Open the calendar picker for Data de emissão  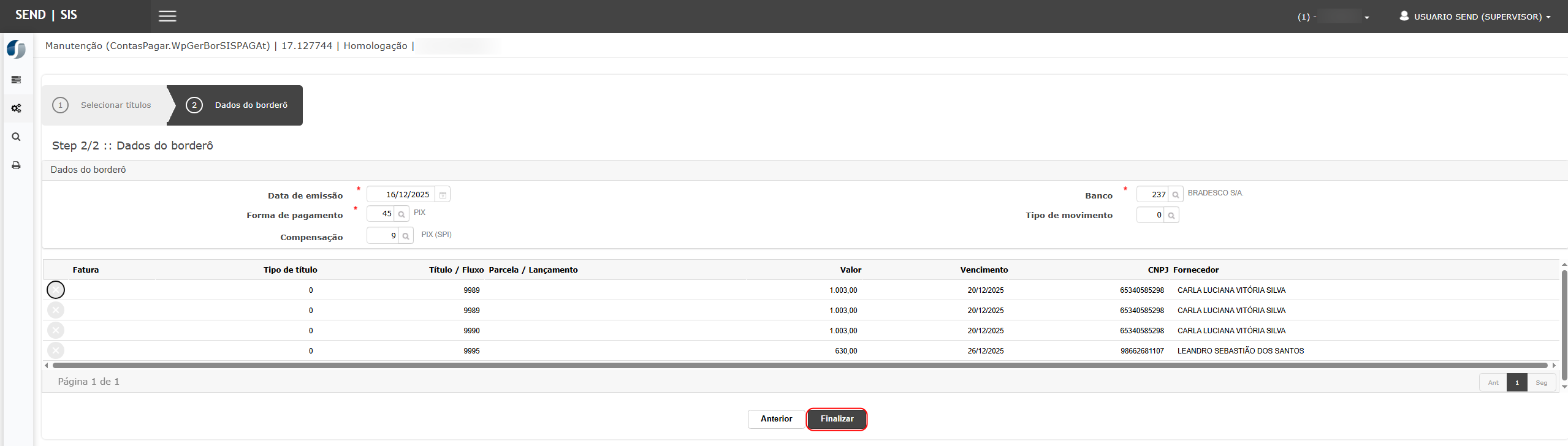tap(443, 195)
